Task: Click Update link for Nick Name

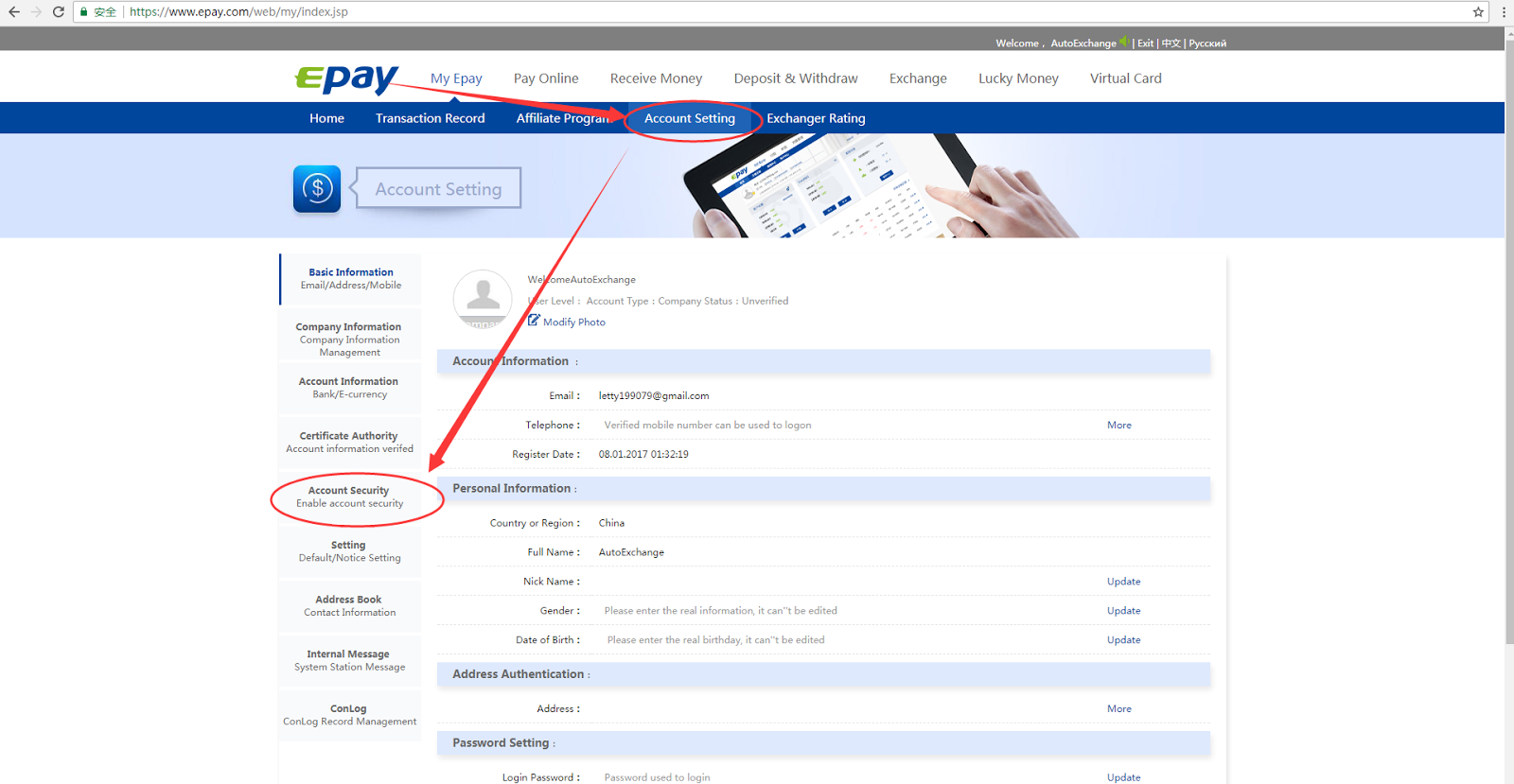Action: tap(1124, 582)
